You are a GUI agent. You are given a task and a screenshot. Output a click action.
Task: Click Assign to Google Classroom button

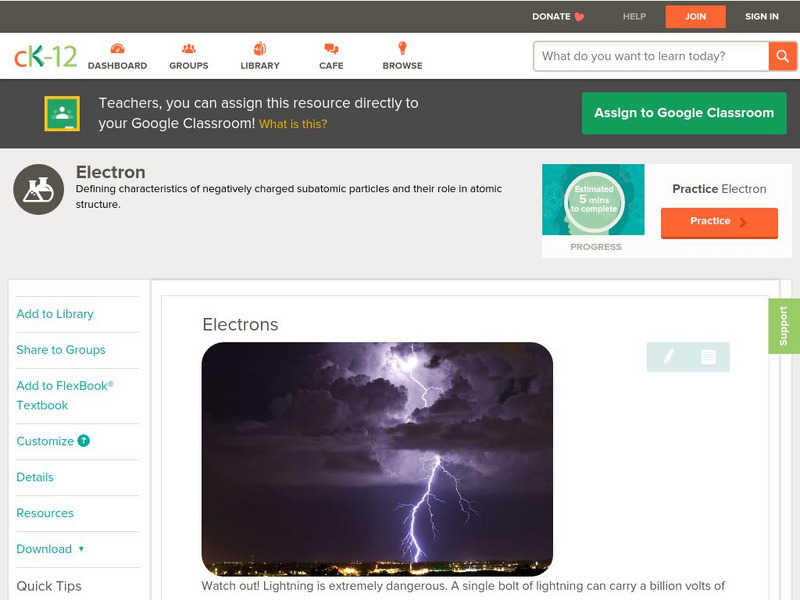684,113
